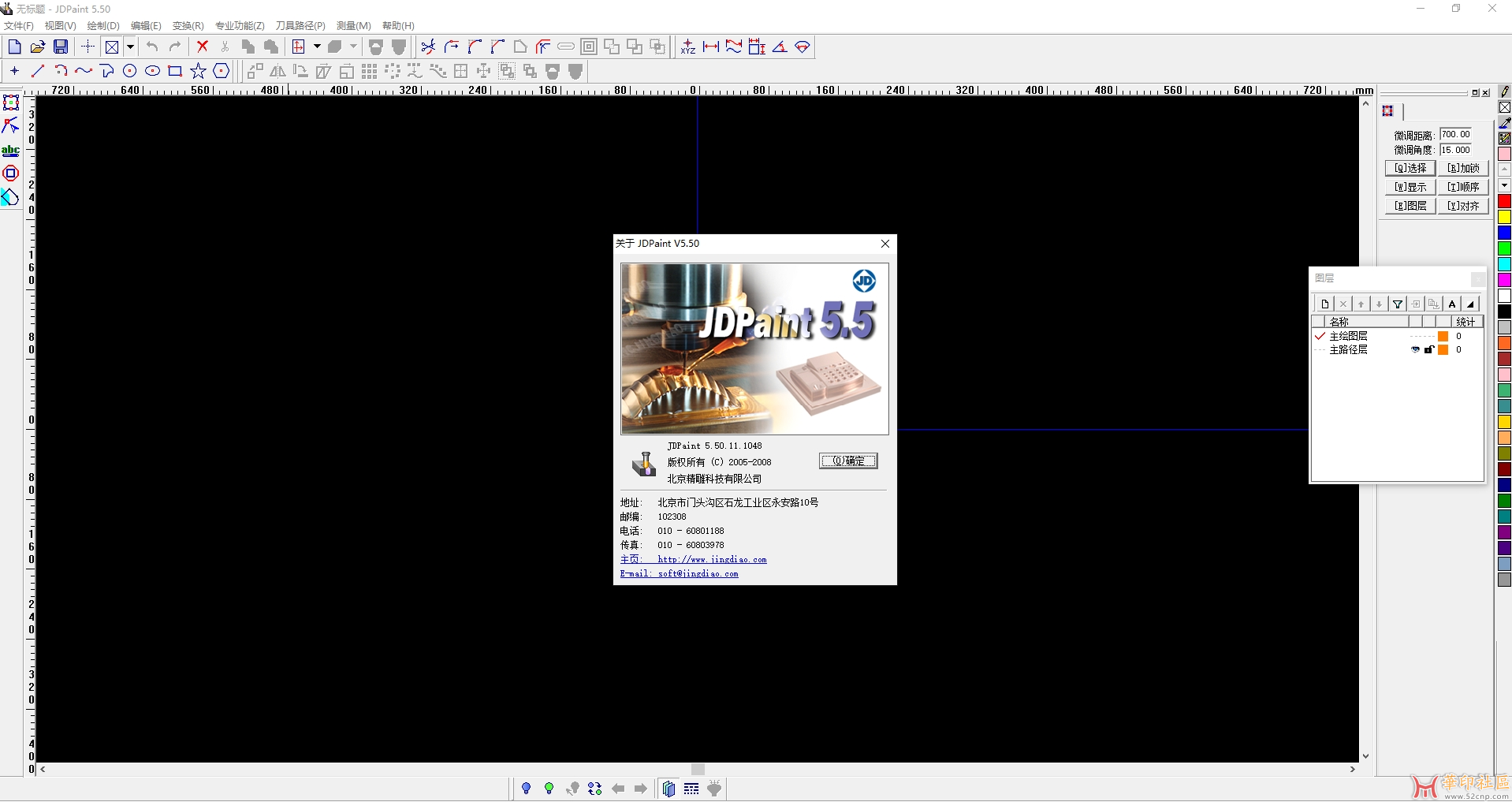The height and width of the screenshot is (802, 1512).
Task: Select the point drawing tool
Action: click(x=14, y=71)
